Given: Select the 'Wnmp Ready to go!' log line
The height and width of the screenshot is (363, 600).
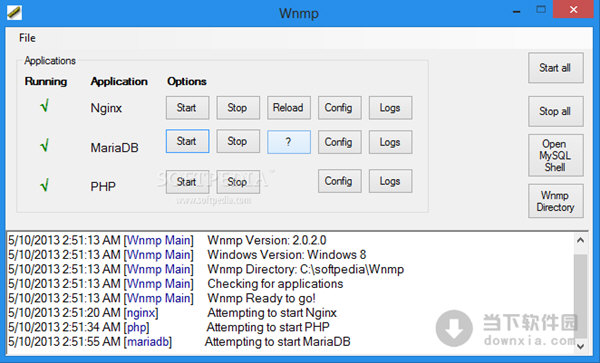Looking at the screenshot, I should click(x=261, y=298).
